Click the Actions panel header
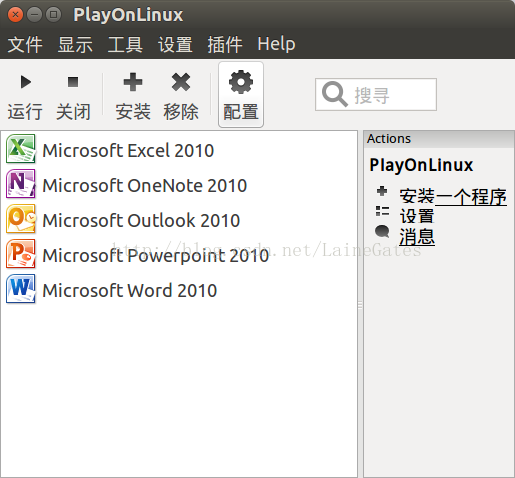The height and width of the screenshot is (478, 515). (439, 139)
